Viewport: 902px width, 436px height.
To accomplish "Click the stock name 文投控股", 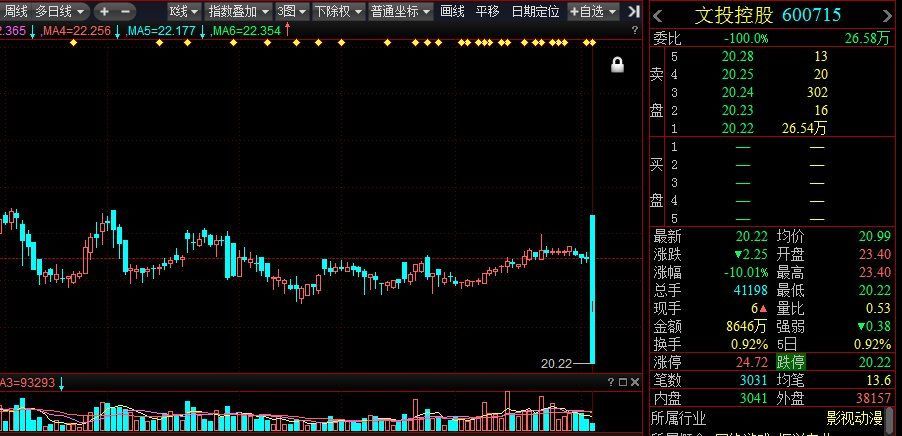I will (x=733, y=16).
